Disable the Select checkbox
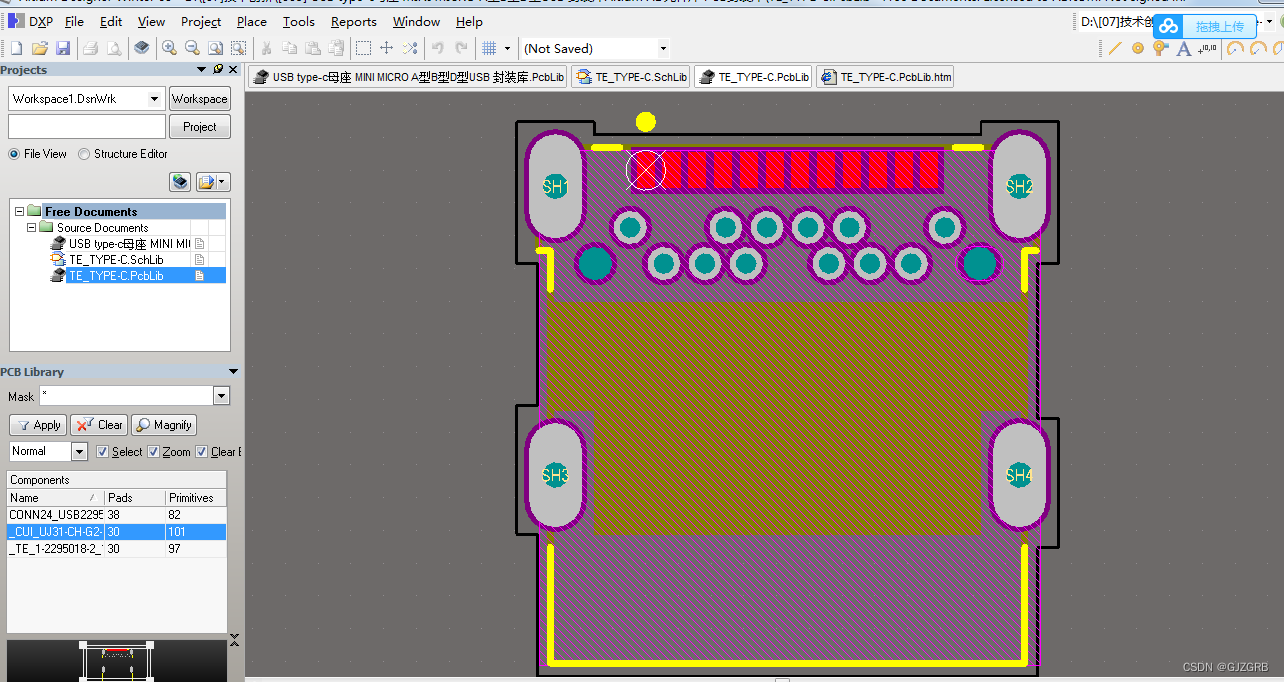1284x682 pixels. tap(103, 451)
